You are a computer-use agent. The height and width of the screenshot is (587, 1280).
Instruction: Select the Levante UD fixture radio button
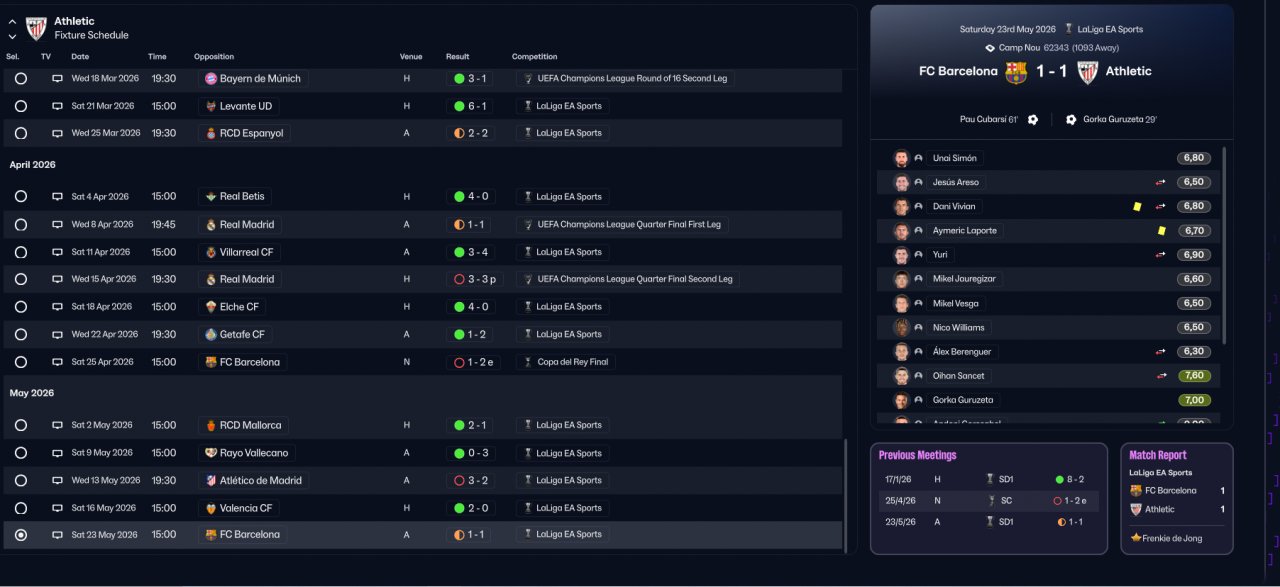coord(20,106)
